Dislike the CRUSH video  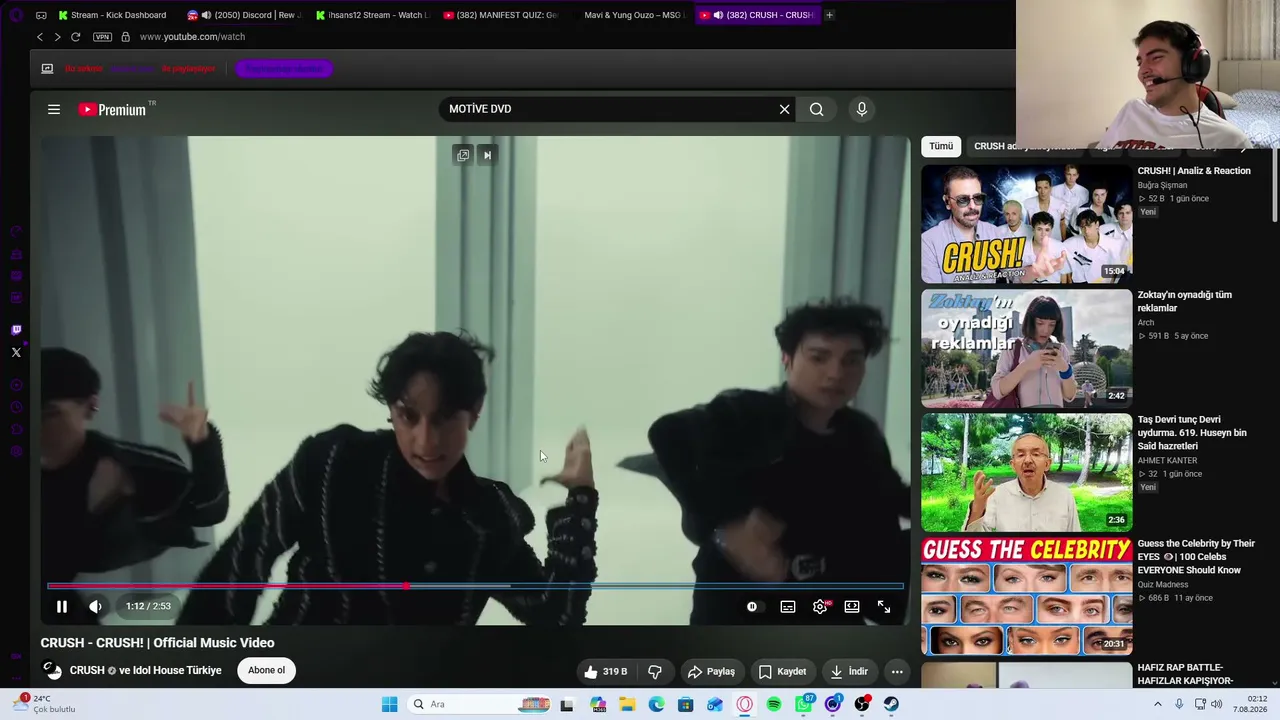pyautogui.click(x=655, y=671)
